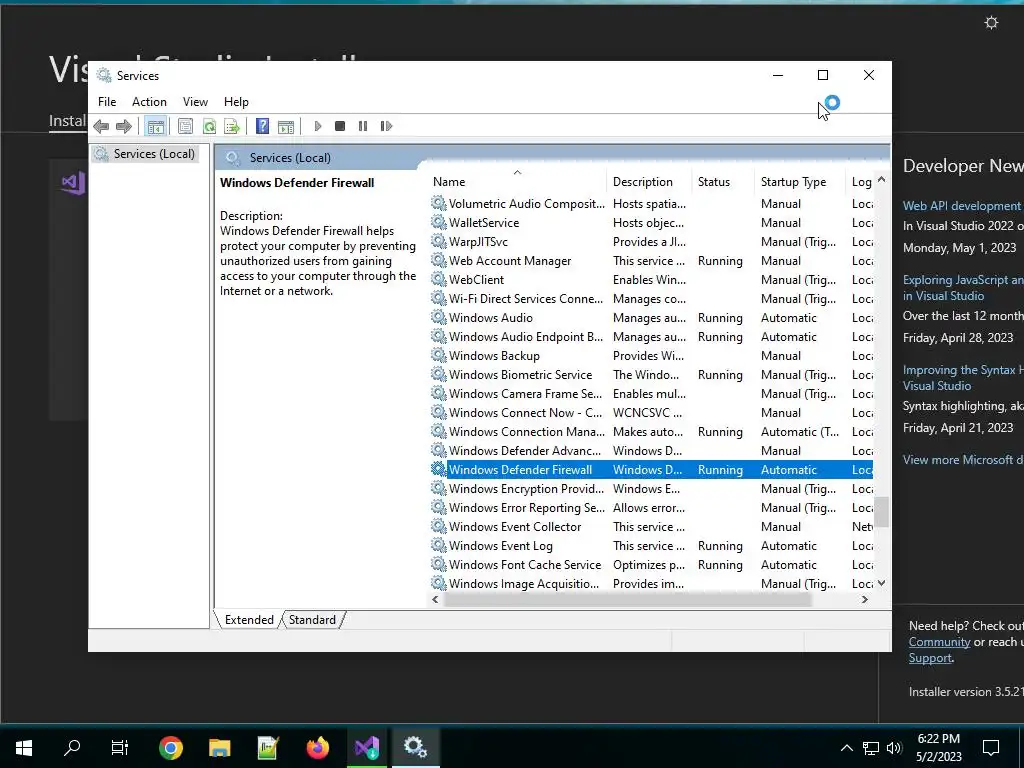Open Firefox from the taskbar
Viewport: 1024px width, 768px height.
318,747
